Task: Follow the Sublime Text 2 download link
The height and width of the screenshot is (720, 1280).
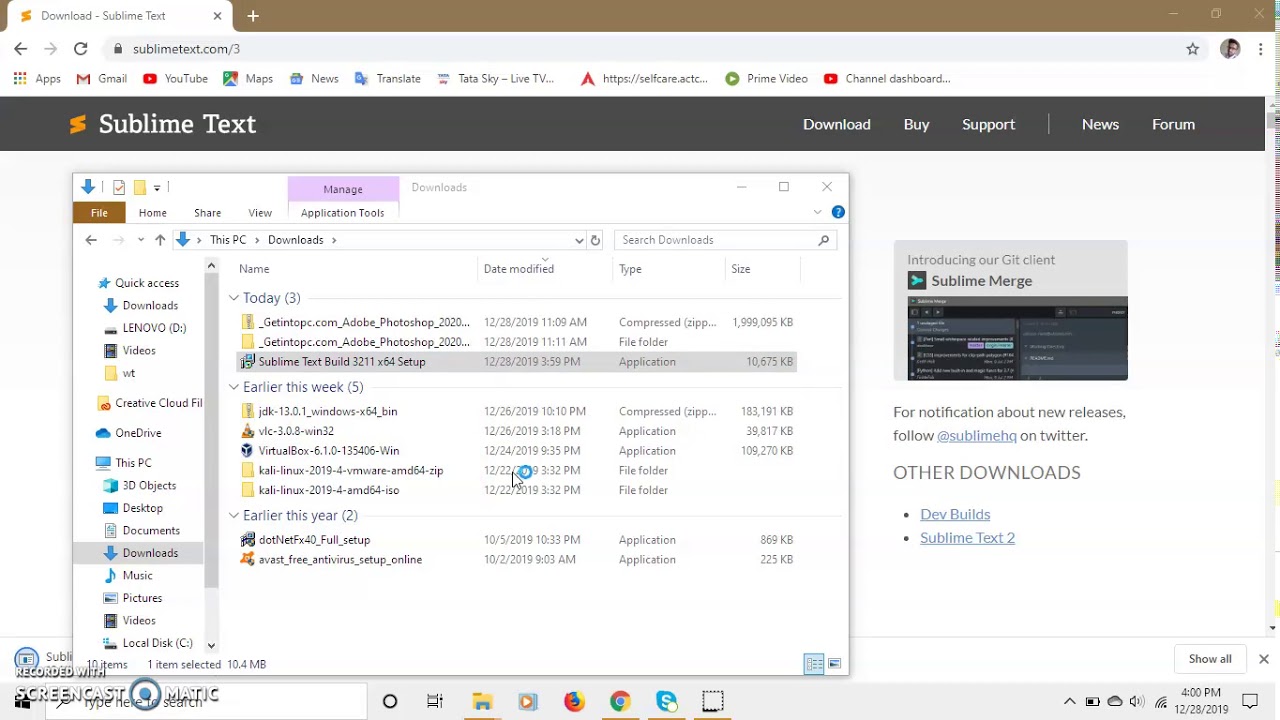Action: (x=967, y=538)
